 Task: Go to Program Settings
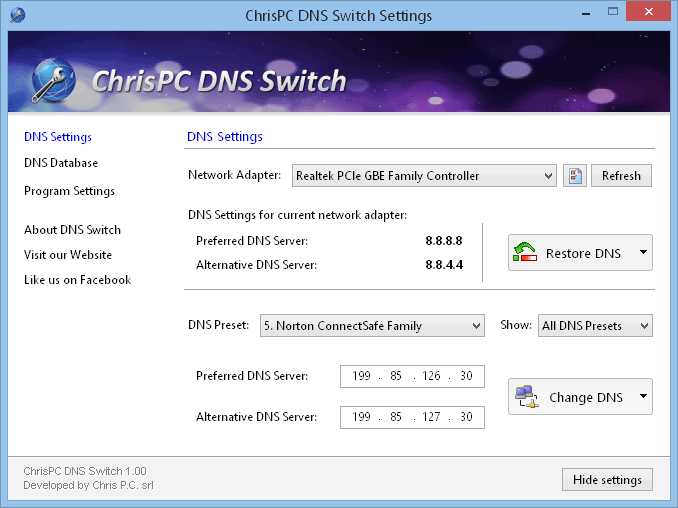point(69,191)
